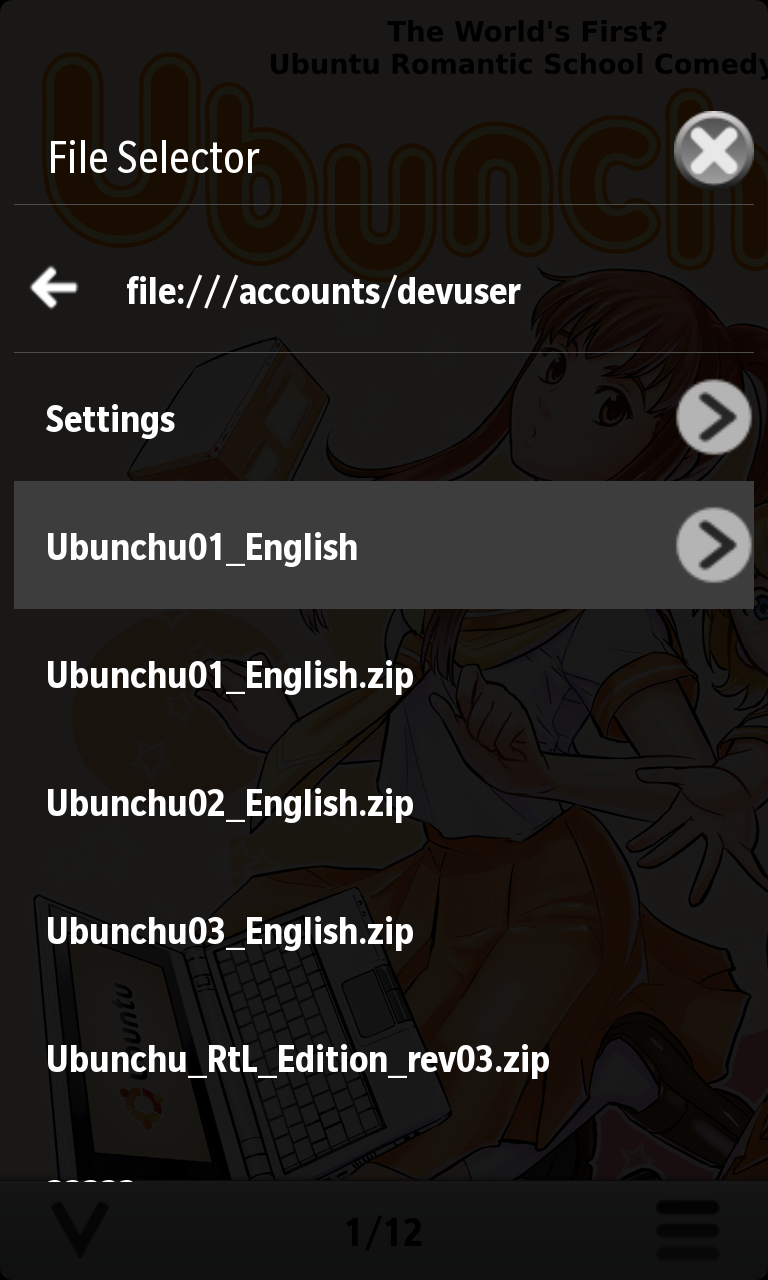Viewport: 768px width, 1280px height.
Task: Close the File Selector dialog
Action: pos(713,151)
